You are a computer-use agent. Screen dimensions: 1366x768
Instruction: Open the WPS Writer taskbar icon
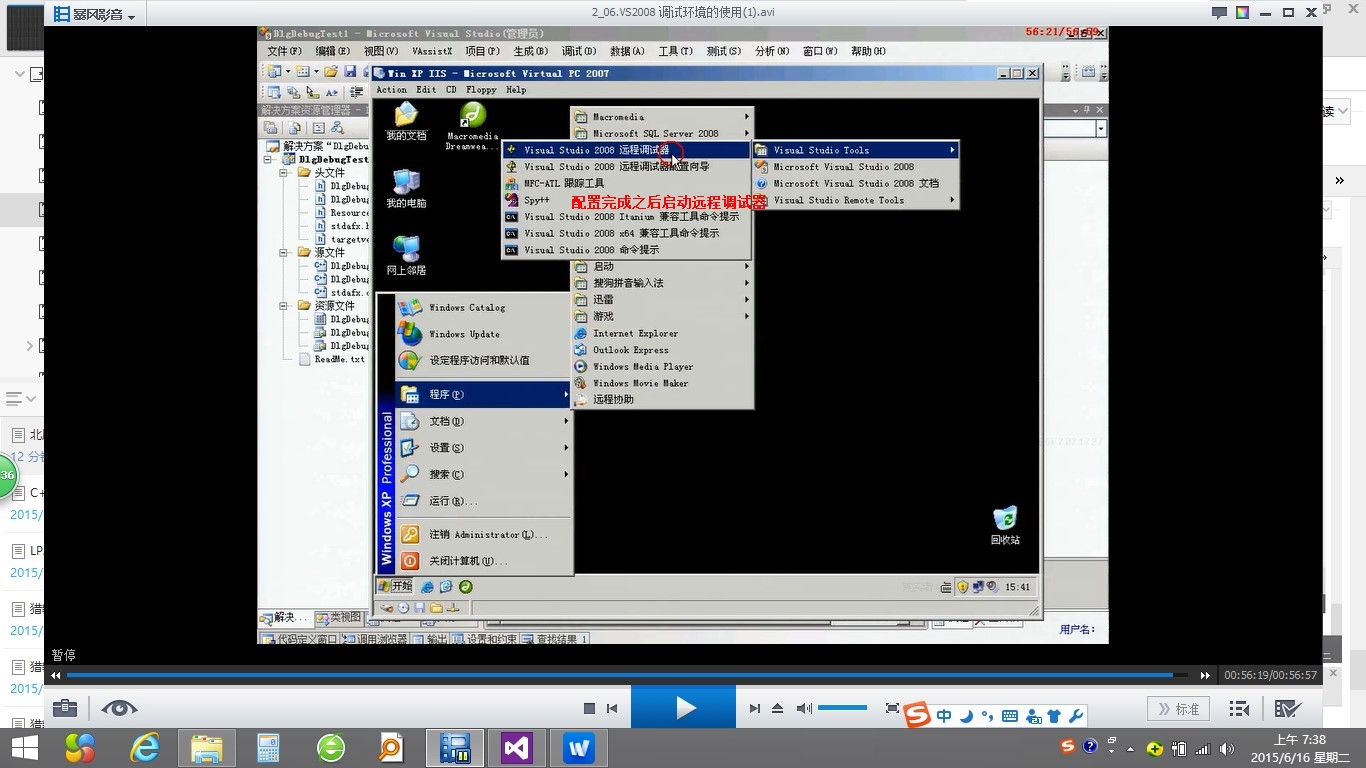click(579, 748)
